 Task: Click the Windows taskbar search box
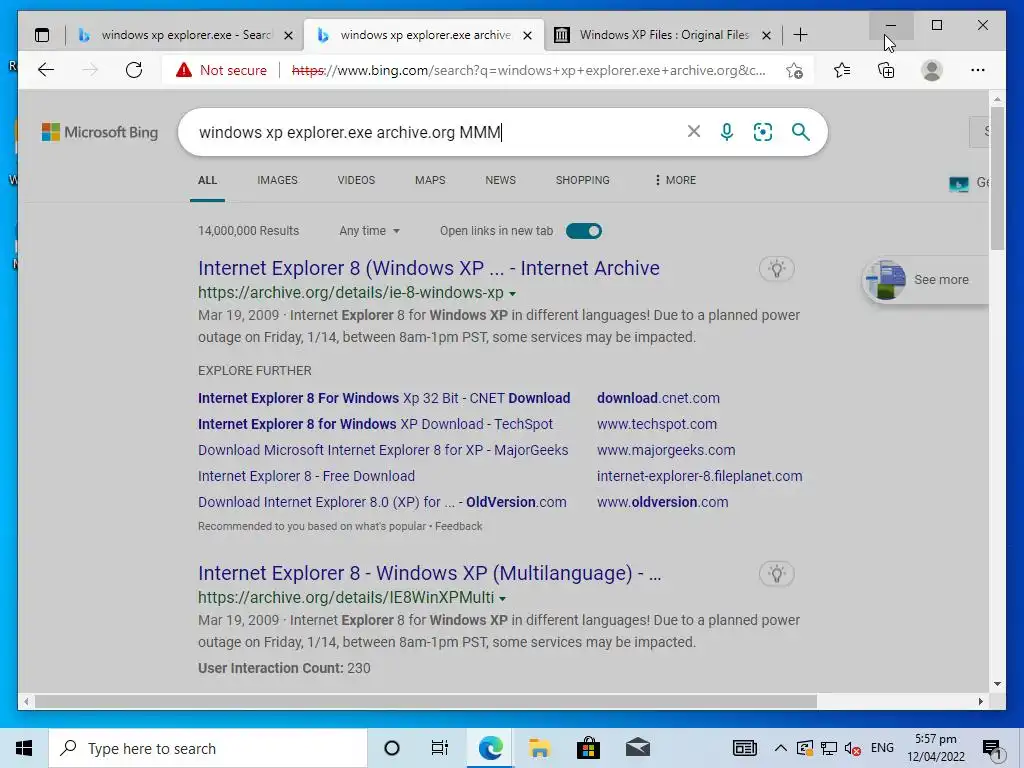[x=208, y=748]
